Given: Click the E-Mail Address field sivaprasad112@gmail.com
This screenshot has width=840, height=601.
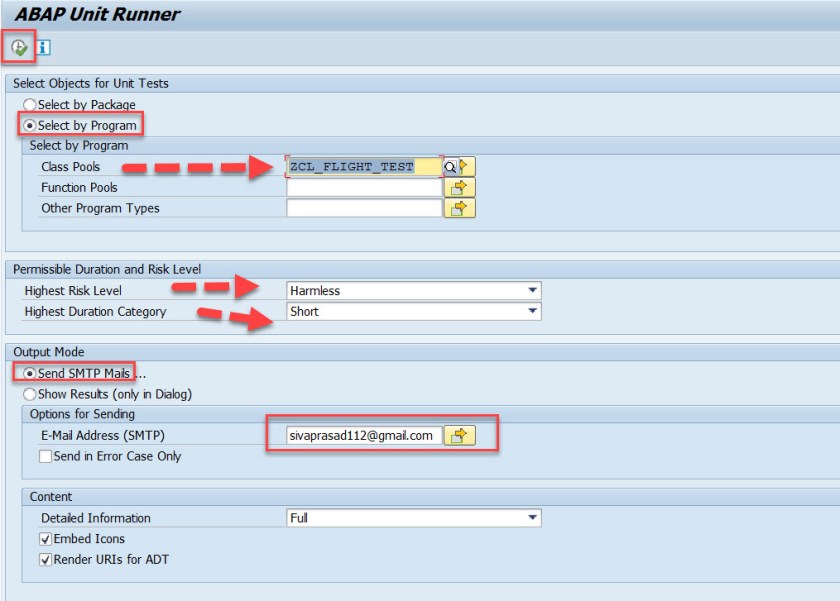Looking at the screenshot, I should [364, 435].
